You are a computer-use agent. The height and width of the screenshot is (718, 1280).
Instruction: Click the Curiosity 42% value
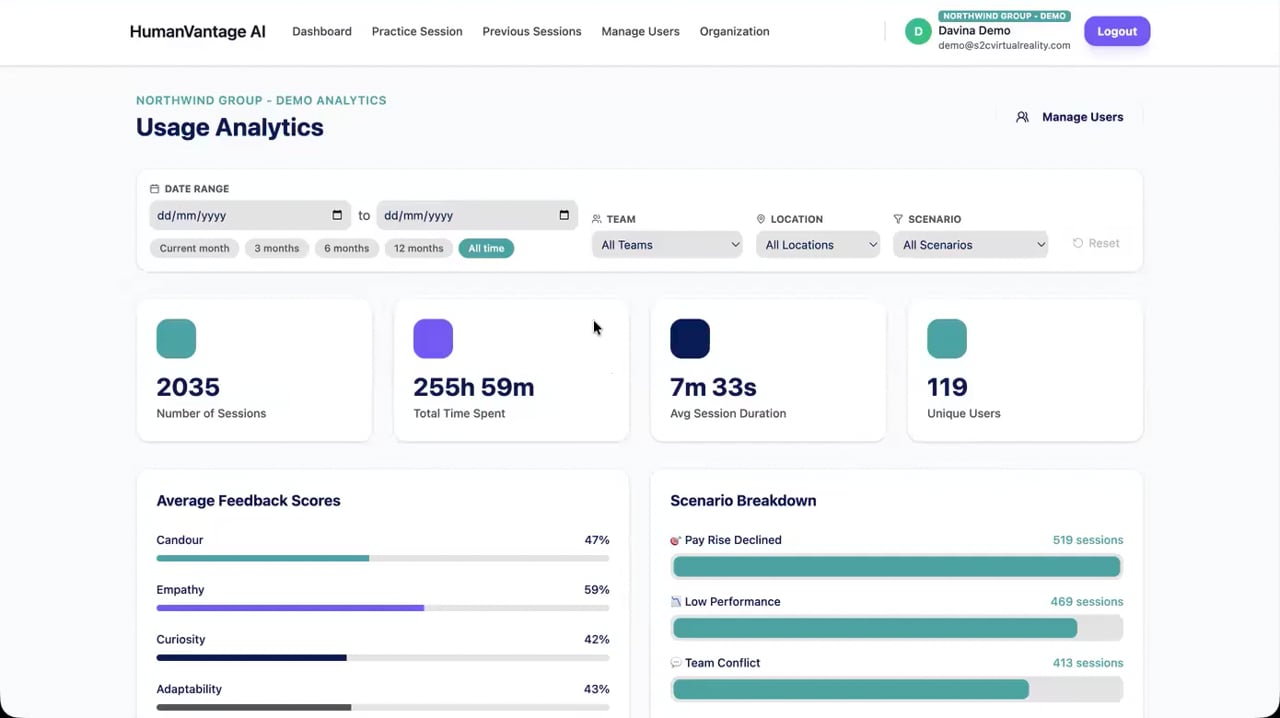tap(597, 640)
